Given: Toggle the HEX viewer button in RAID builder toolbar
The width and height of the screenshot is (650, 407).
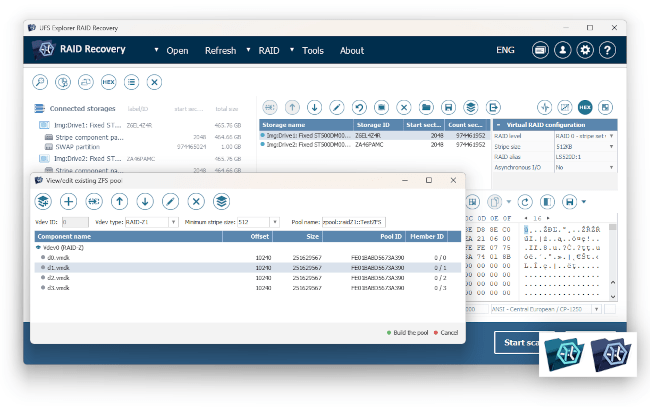Looking at the screenshot, I should tap(585, 106).
